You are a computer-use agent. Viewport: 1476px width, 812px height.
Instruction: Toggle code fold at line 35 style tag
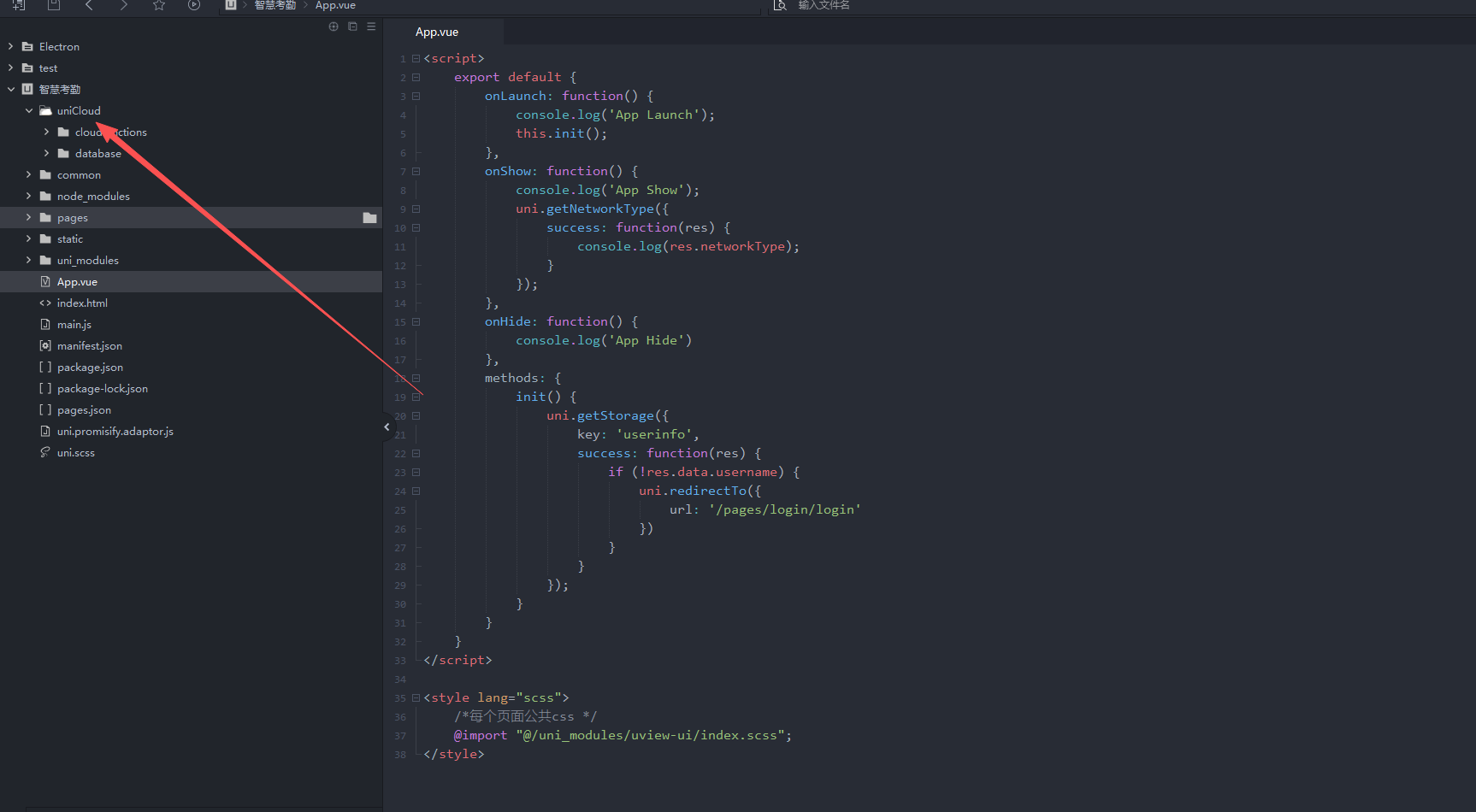[x=416, y=698]
